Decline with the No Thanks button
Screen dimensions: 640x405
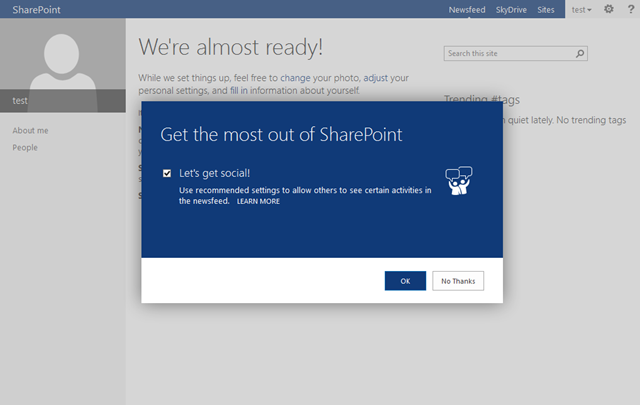pyautogui.click(x=458, y=281)
